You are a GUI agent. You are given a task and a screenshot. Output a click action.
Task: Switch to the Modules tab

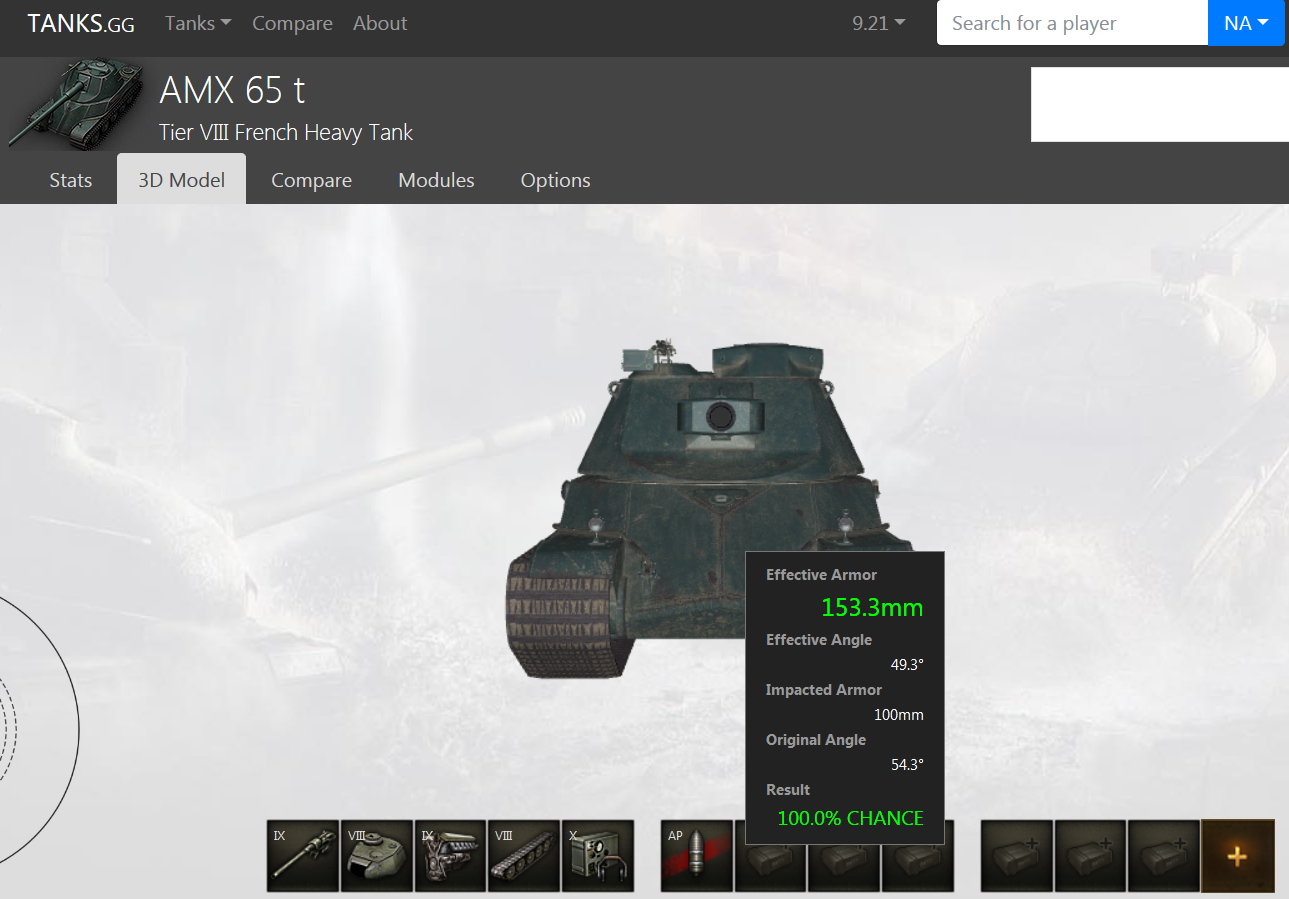pyautogui.click(x=436, y=180)
